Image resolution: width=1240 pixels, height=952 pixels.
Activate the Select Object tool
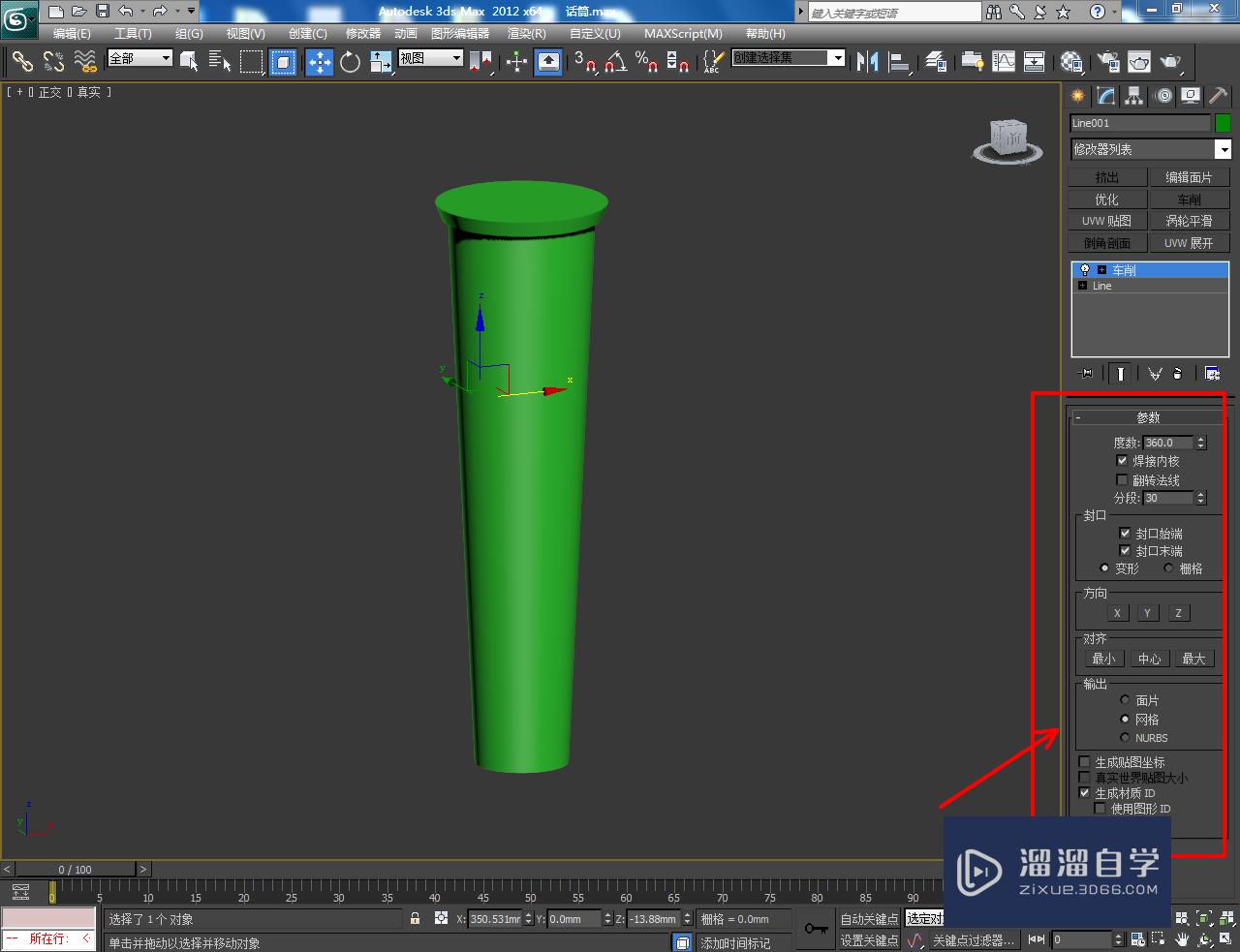pos(190,61)
